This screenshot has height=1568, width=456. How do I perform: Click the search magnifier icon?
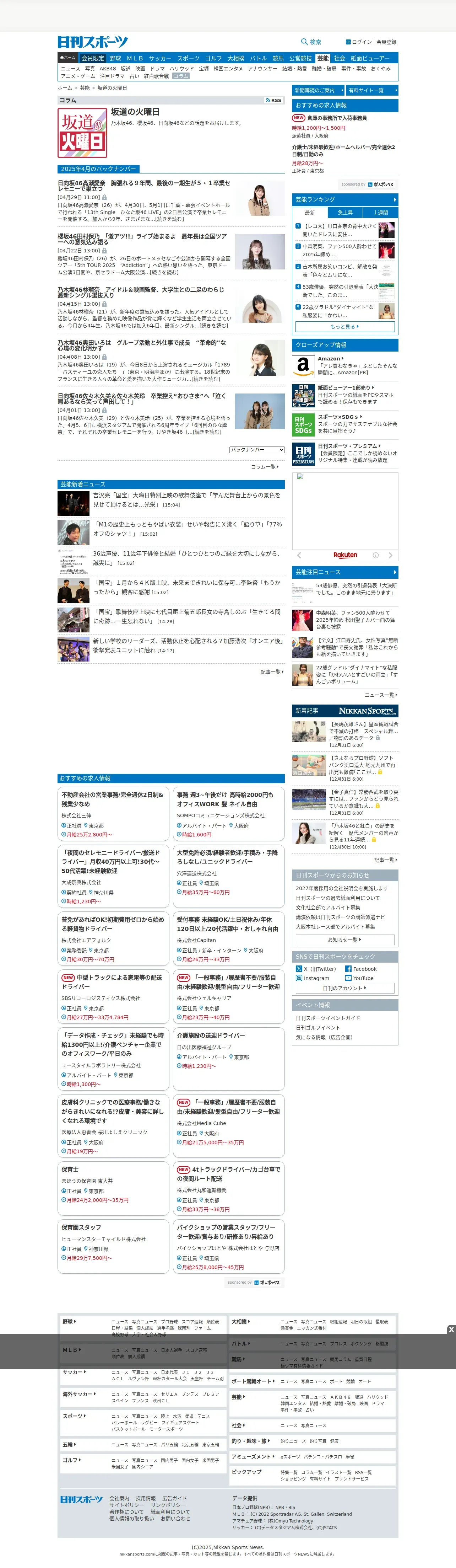(x=304, y=42)
